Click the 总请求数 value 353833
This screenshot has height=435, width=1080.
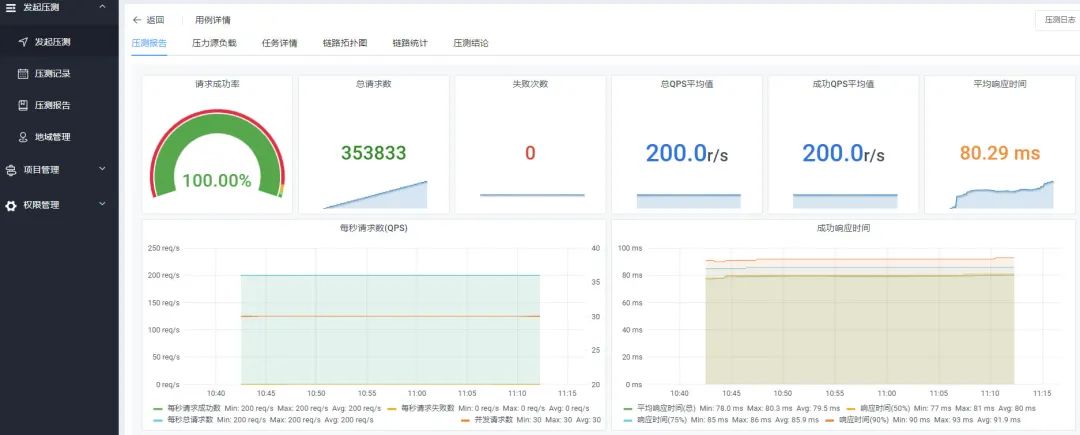click(373, 153)
